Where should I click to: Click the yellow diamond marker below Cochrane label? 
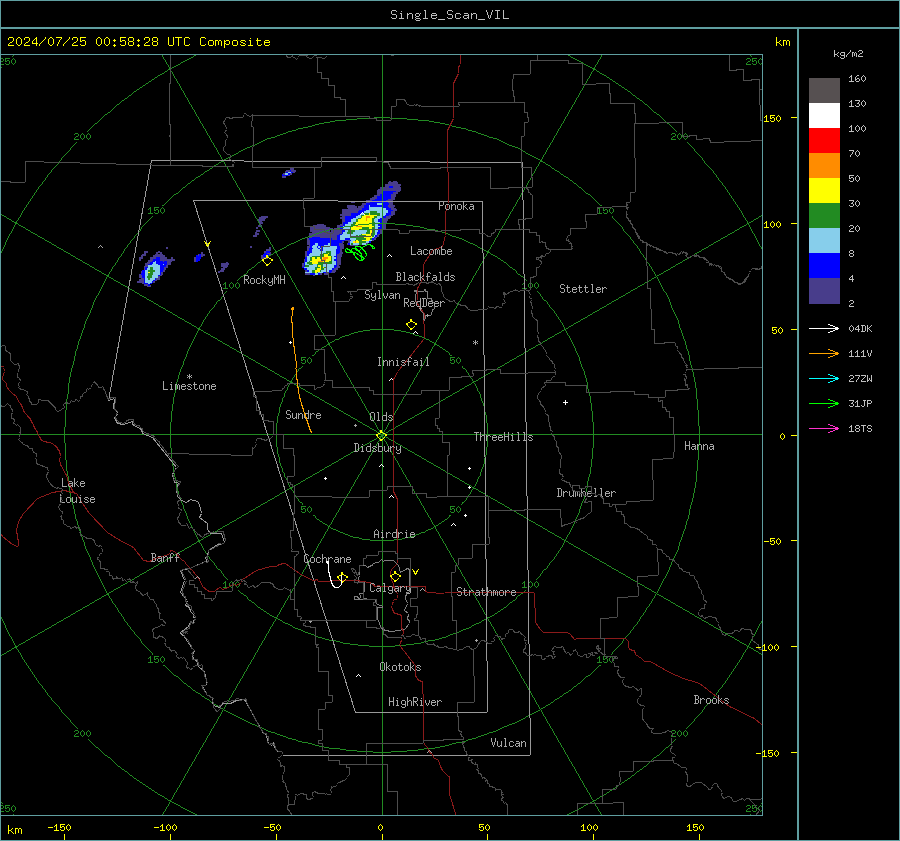coord(343,577)
